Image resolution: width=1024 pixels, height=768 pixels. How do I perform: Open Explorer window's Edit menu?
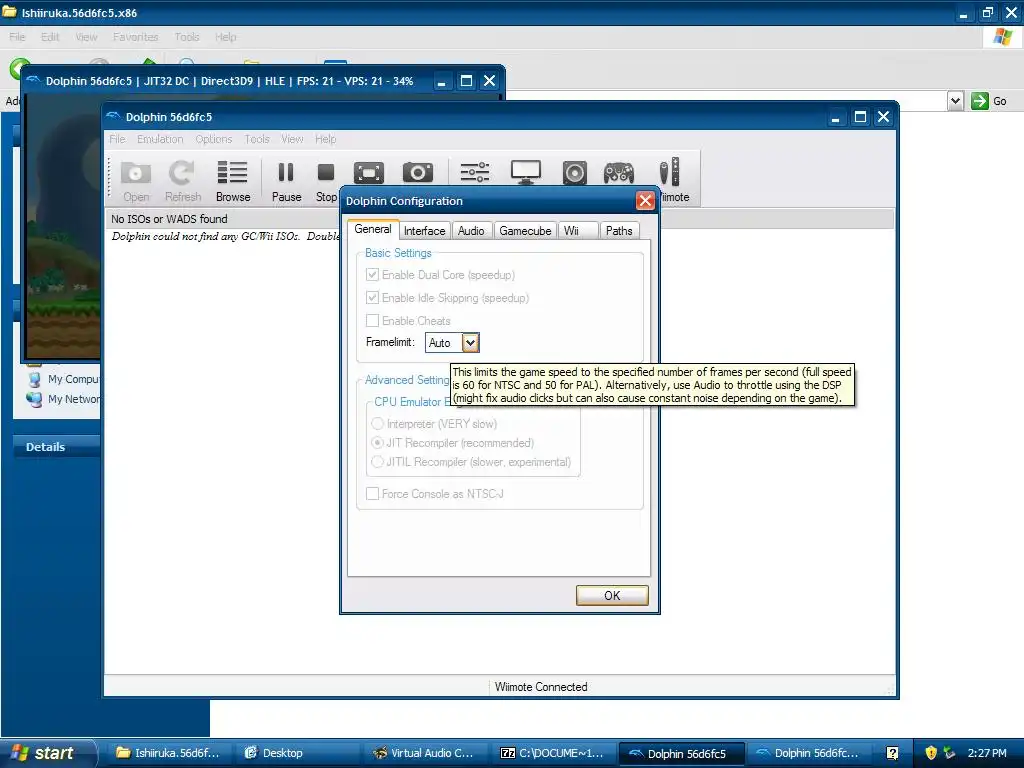[50, 37]
